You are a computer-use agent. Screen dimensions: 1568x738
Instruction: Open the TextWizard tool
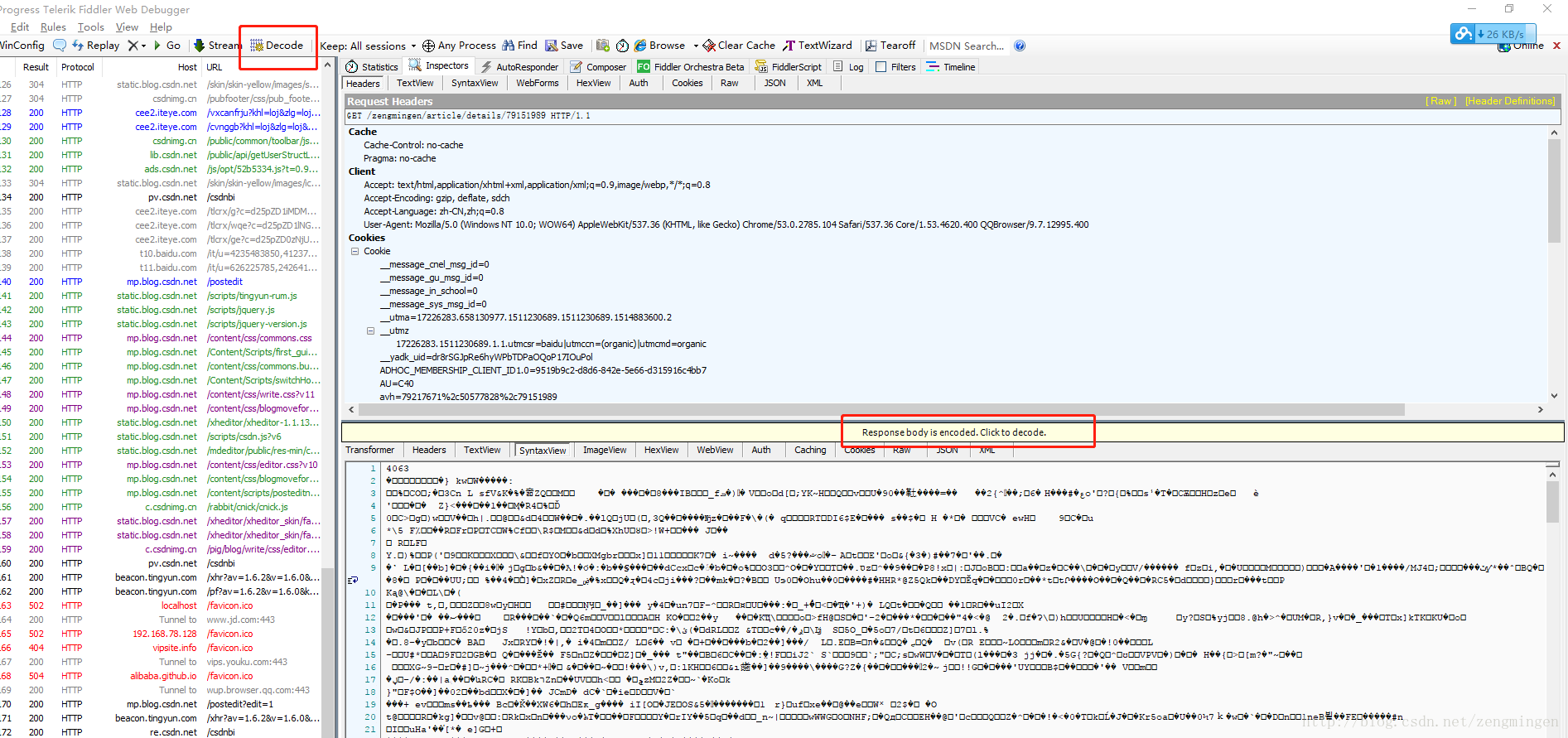tap(818, 46)
